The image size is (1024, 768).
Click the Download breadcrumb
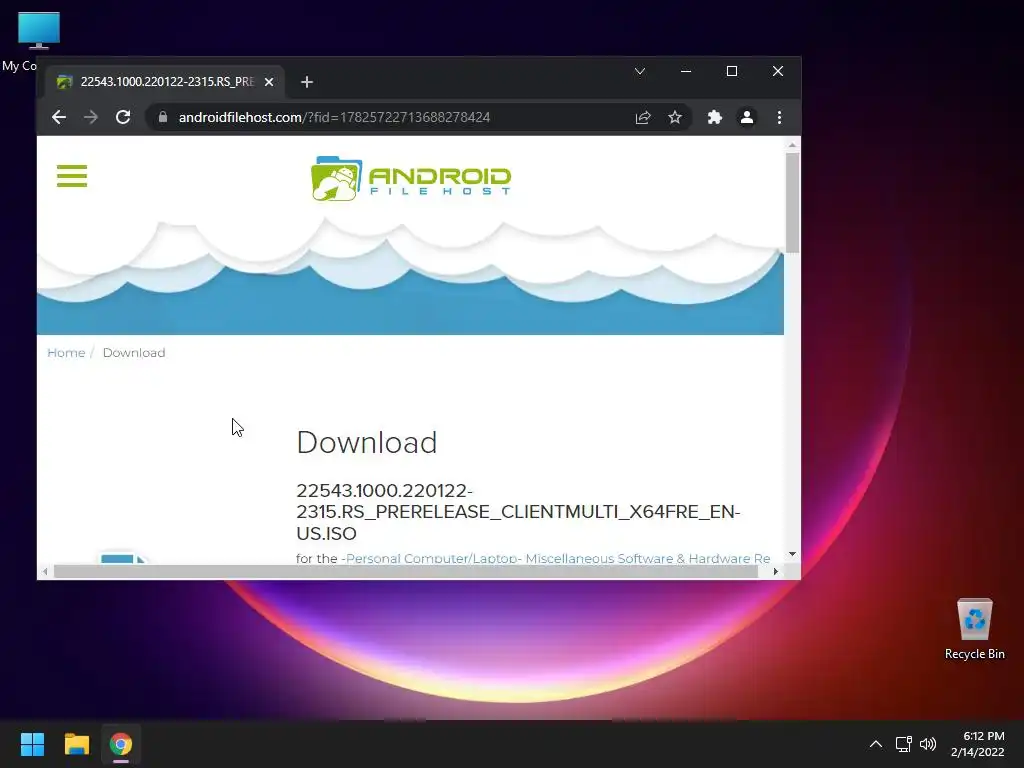[x=134, y=353]
